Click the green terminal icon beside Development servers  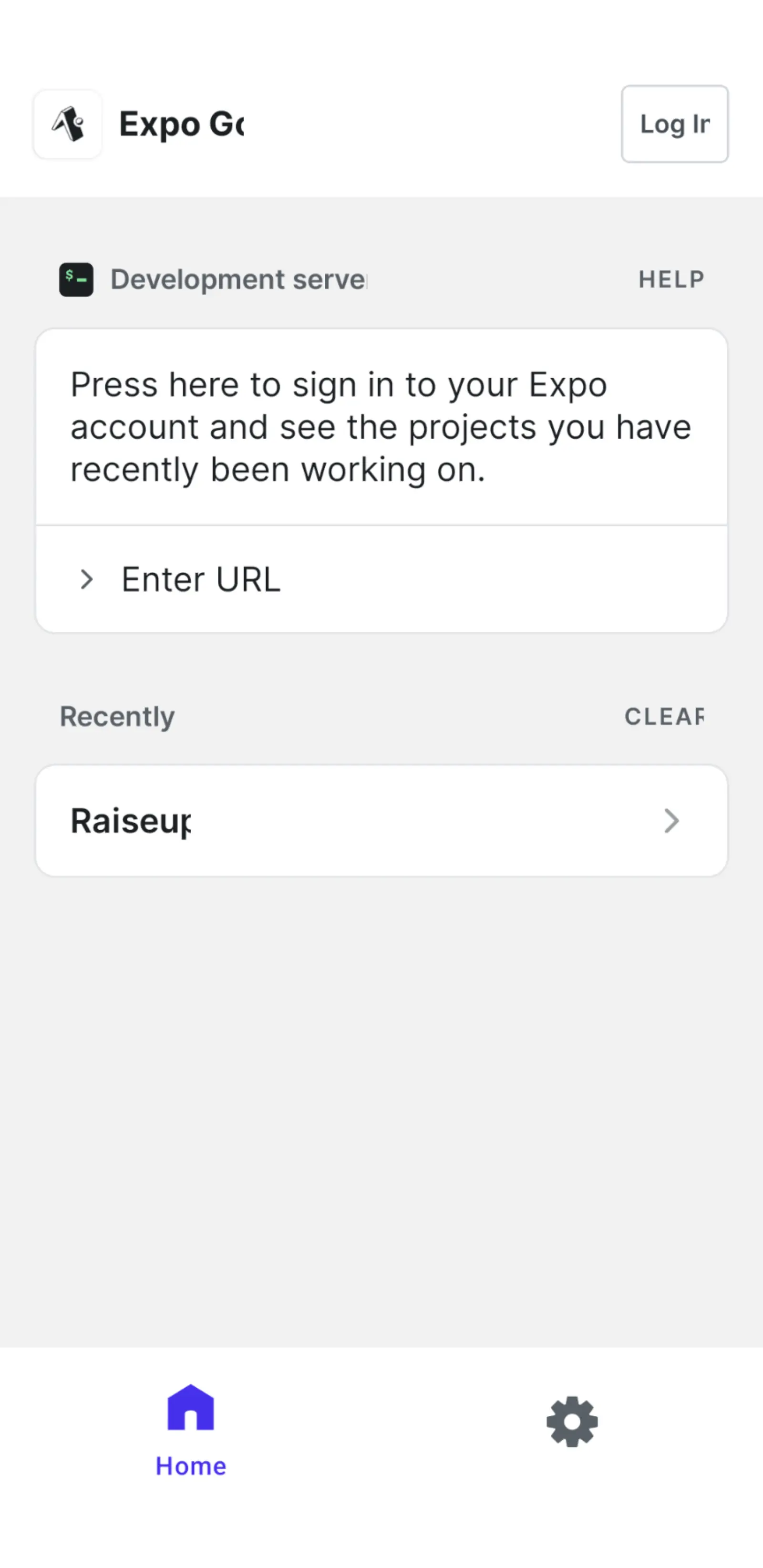click(76, 279)
